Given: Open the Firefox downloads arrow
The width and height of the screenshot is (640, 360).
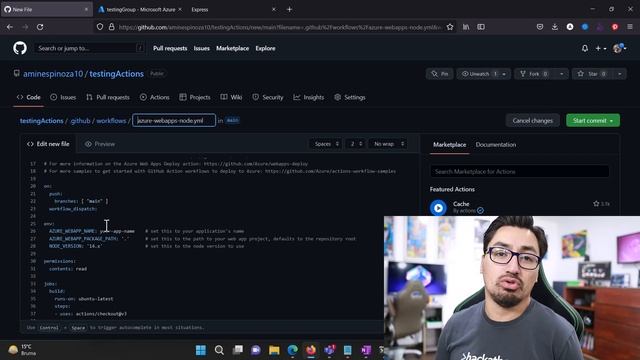Looking at the screenshot, I should (x=555, y=27).
